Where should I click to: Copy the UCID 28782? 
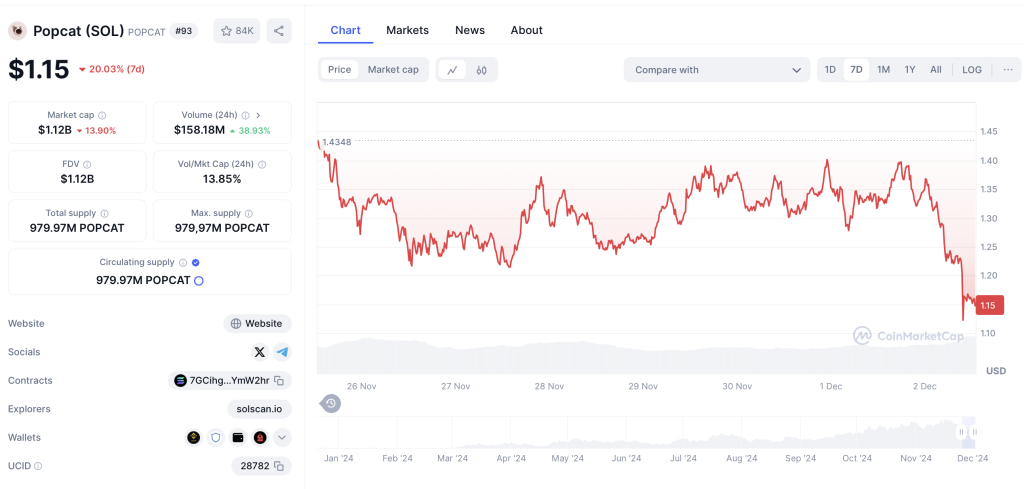[x=279, y=466]
